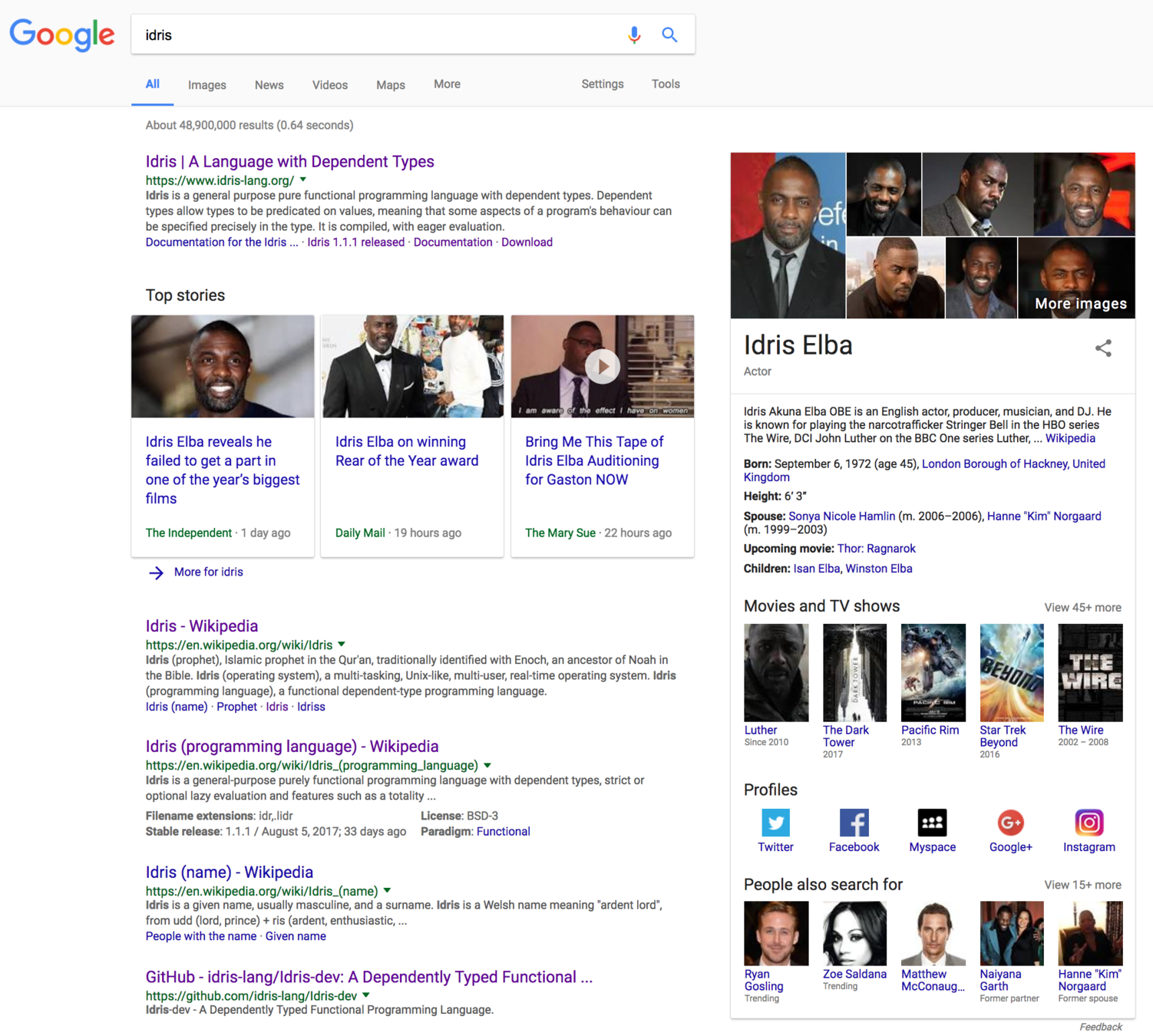Click the Download sitelink
Screen dimensions: 1153x1036
(x=527, y=243)
